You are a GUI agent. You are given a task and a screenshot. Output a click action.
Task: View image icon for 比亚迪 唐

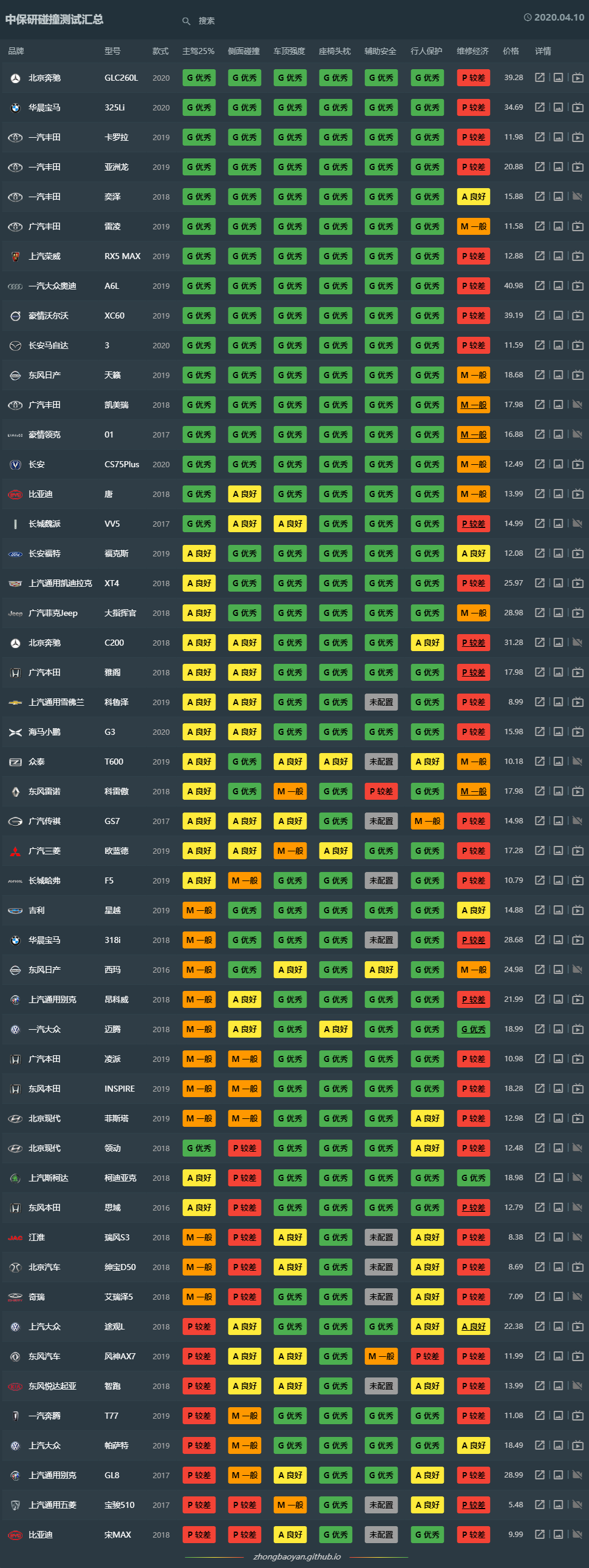558,495
